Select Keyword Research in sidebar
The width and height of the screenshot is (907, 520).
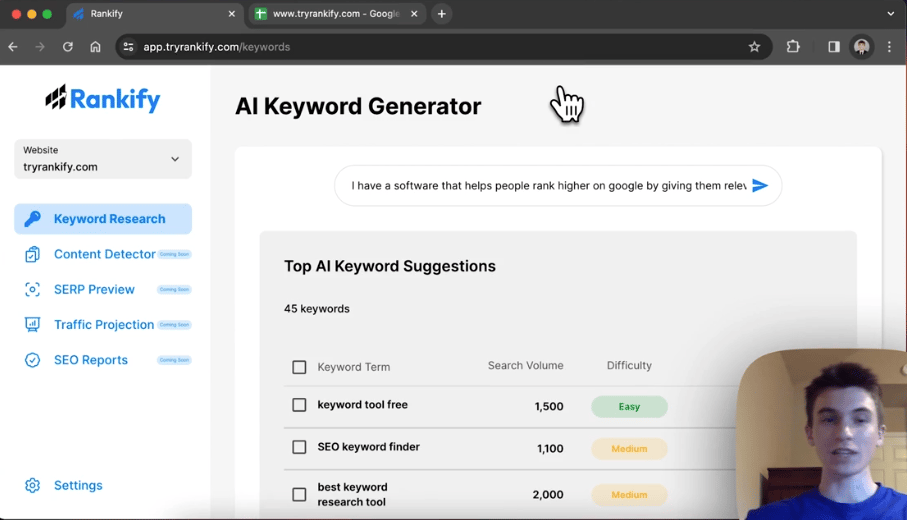(103, 219)
